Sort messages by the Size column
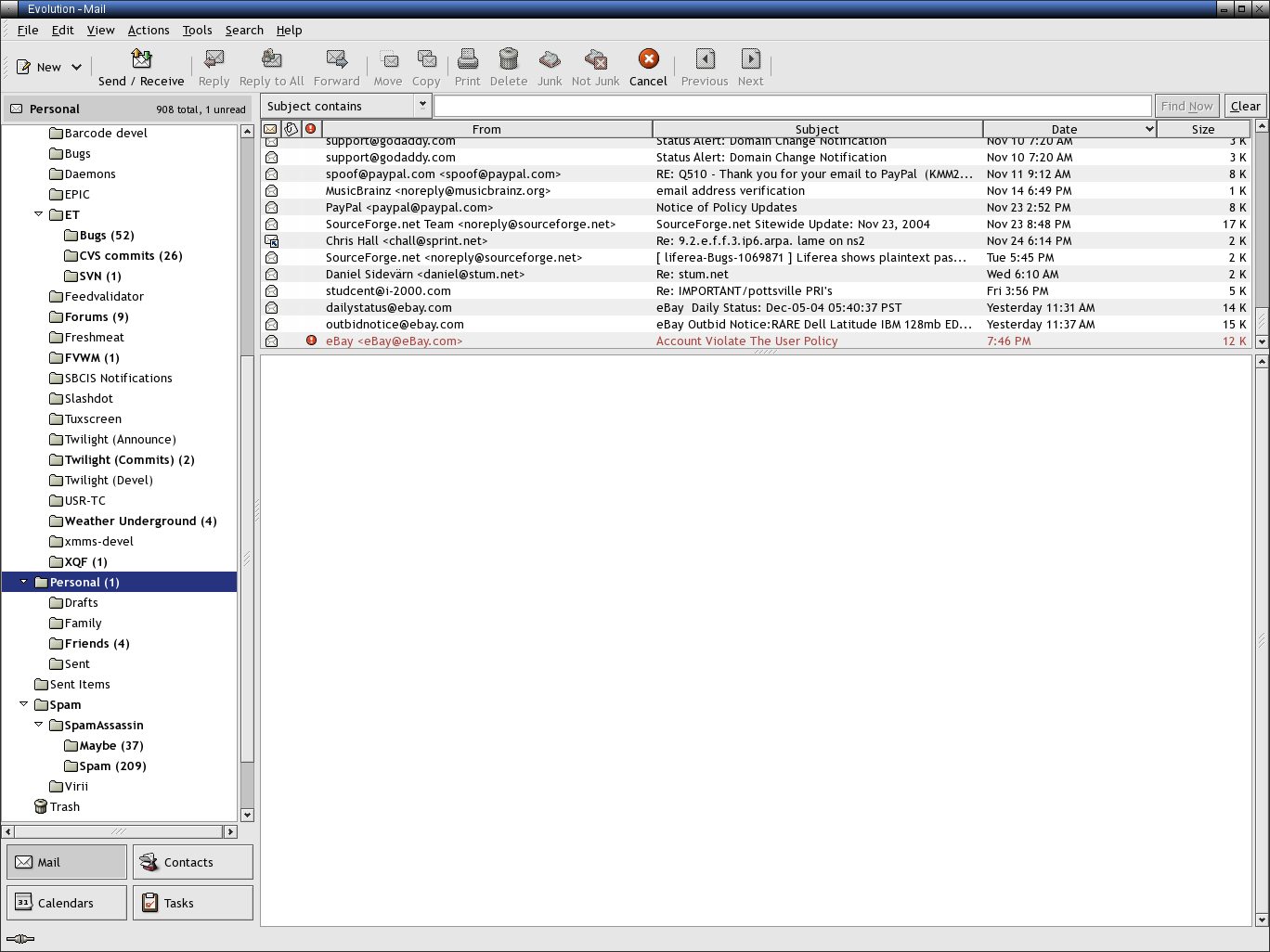Screen dimensions: 1270x952 click(1203, 129)
